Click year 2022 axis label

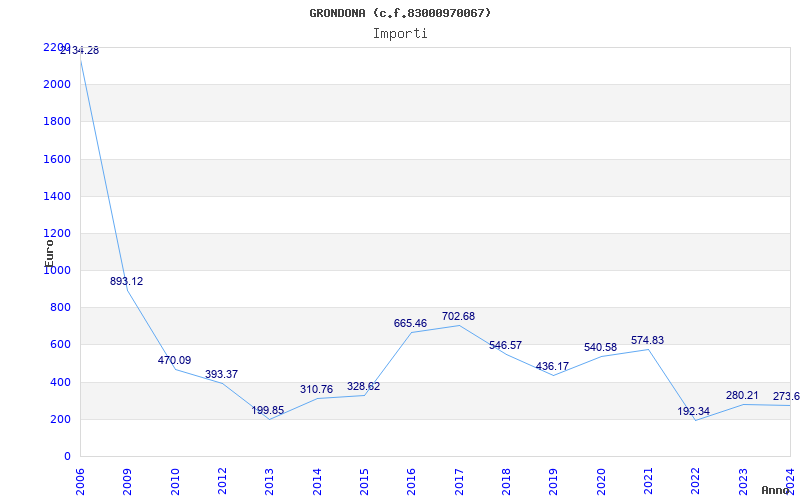[x=695, y=481]
